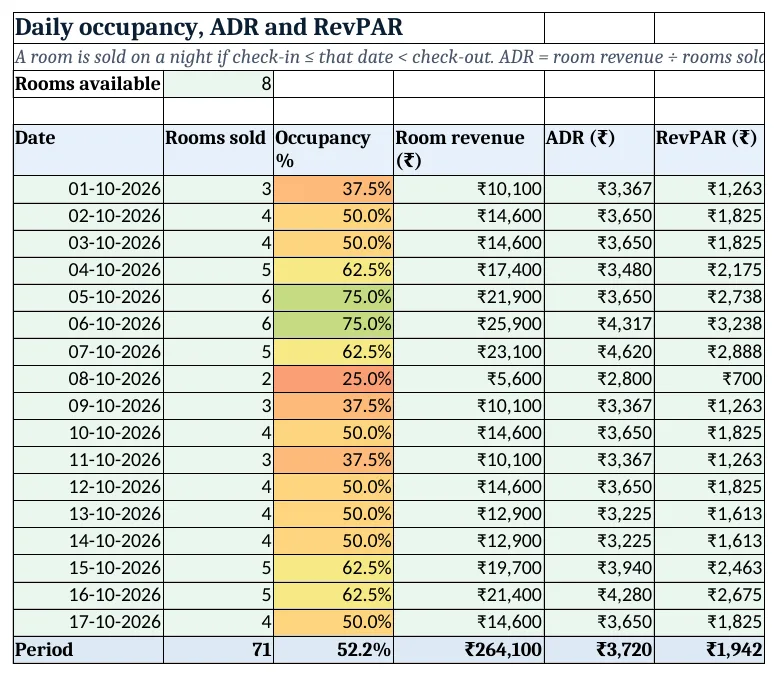
Task: Click occupancy 75.0% for 05-10-2026
Action: tap(333, 297)
